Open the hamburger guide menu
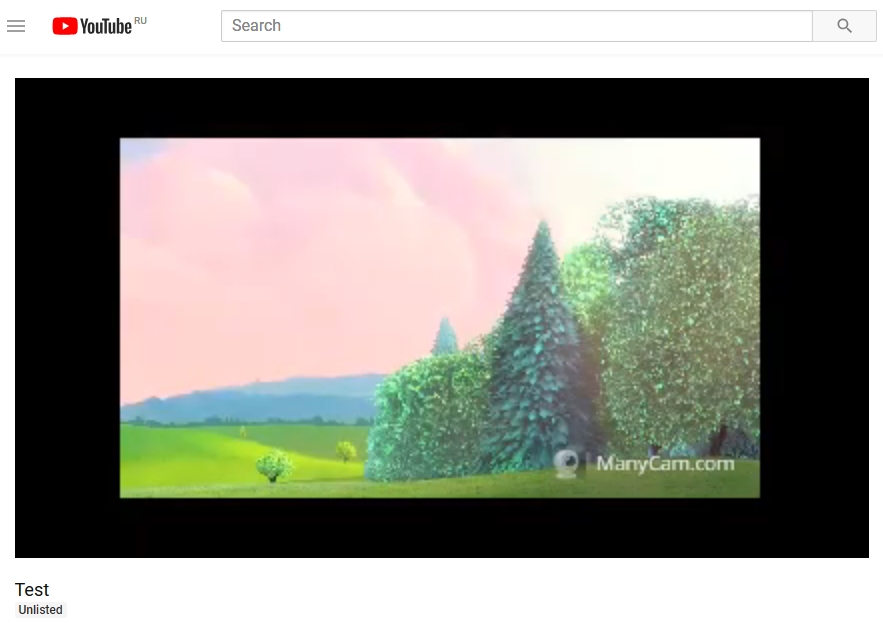The height and width of the screenshot is (623, 883). coord(16,26)
